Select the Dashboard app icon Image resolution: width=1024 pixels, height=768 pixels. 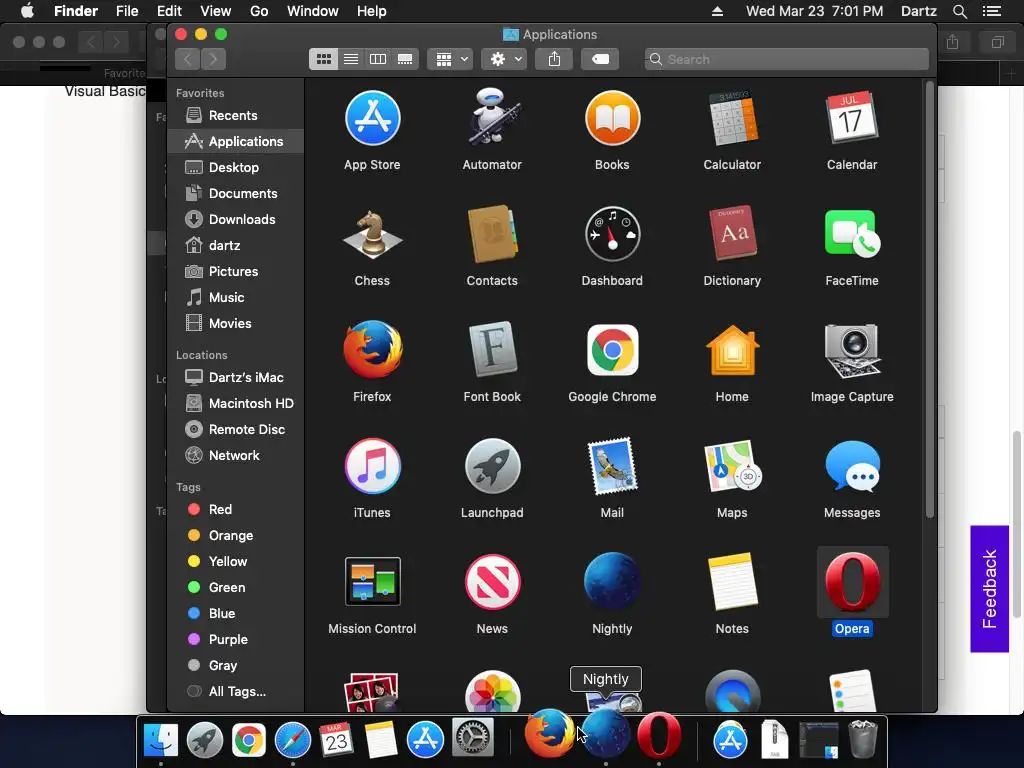point(612,234)
